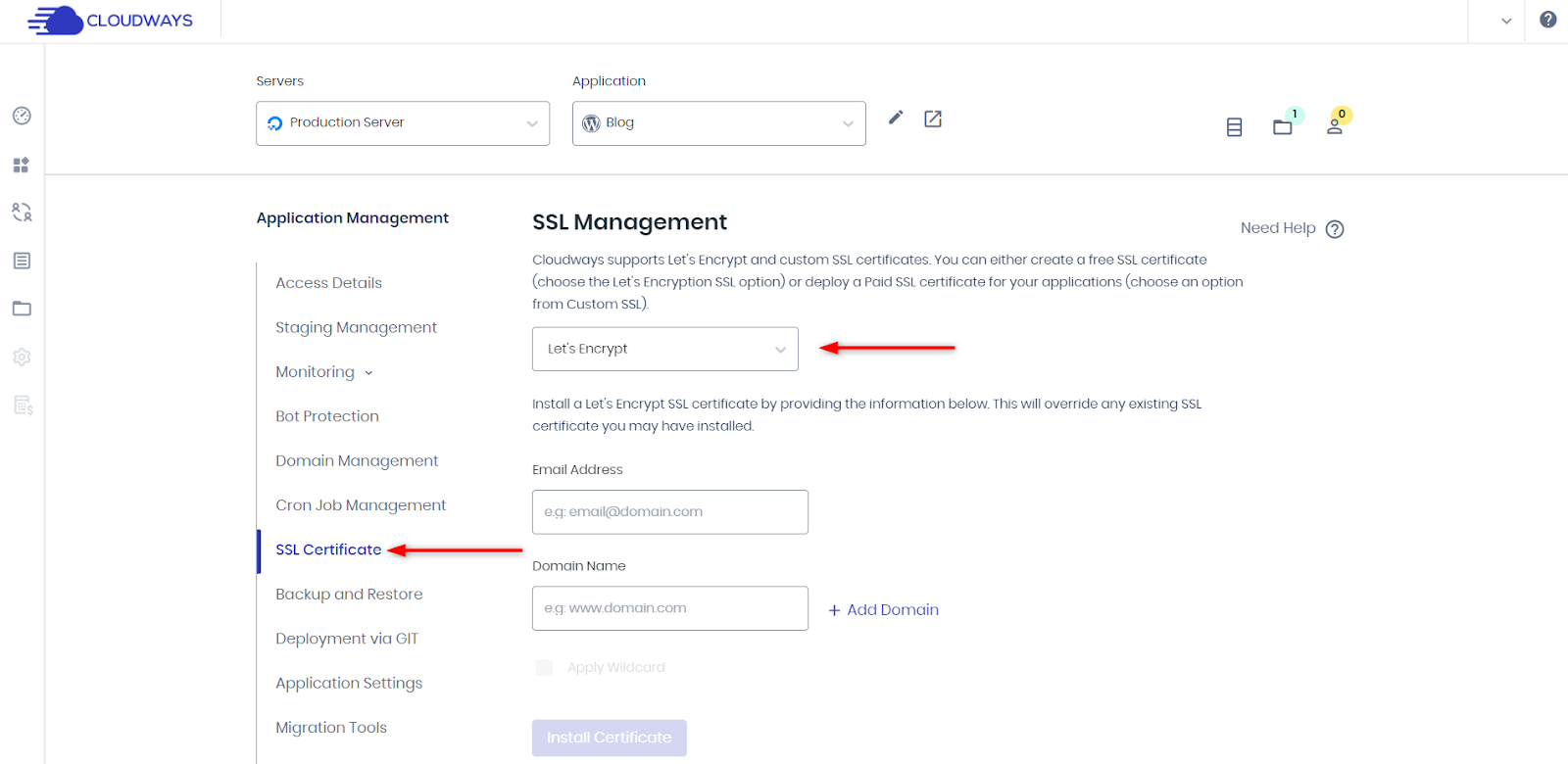This screenshot has width=1568, height=764.
Task: Open Backup and Restore
Action: coord(349,595)
